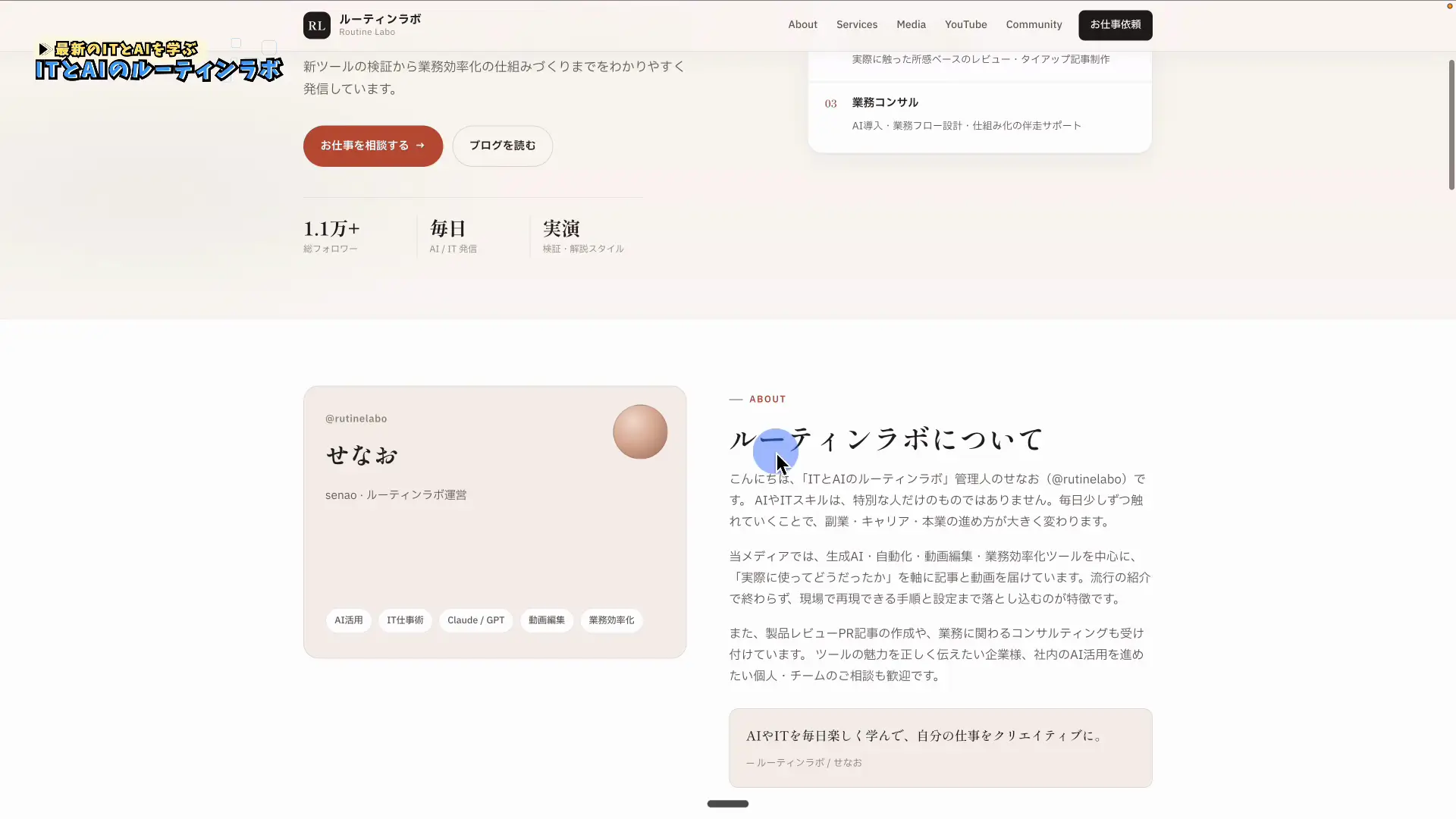Click the 1.1万+ follower stat
Screen dimensions: 1456x819
click(332, 236)
